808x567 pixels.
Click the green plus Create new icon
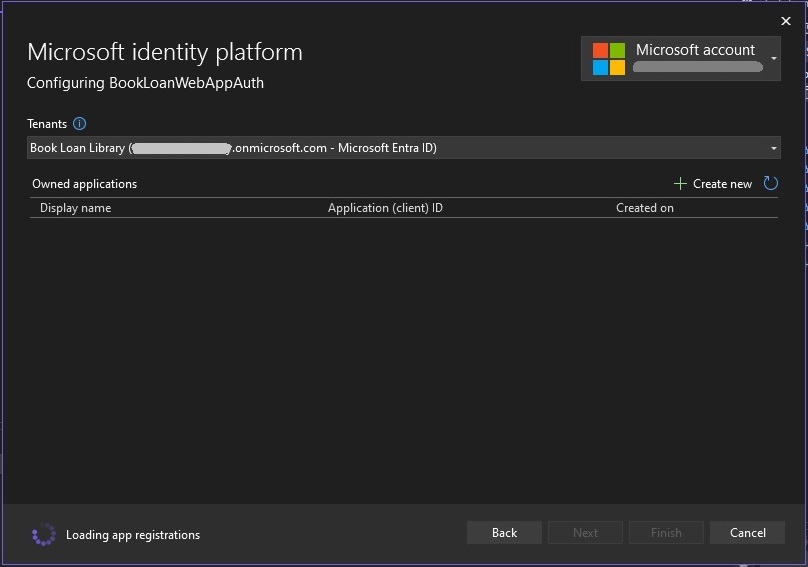(x=680, y=184)
